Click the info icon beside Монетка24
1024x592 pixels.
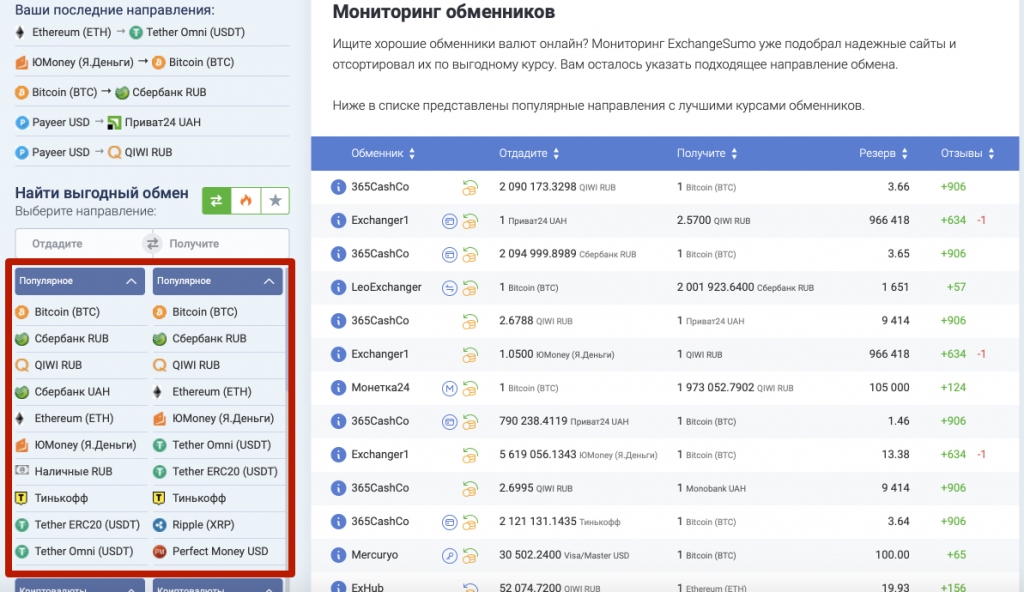pyautogui.click(x=338, y=387)
